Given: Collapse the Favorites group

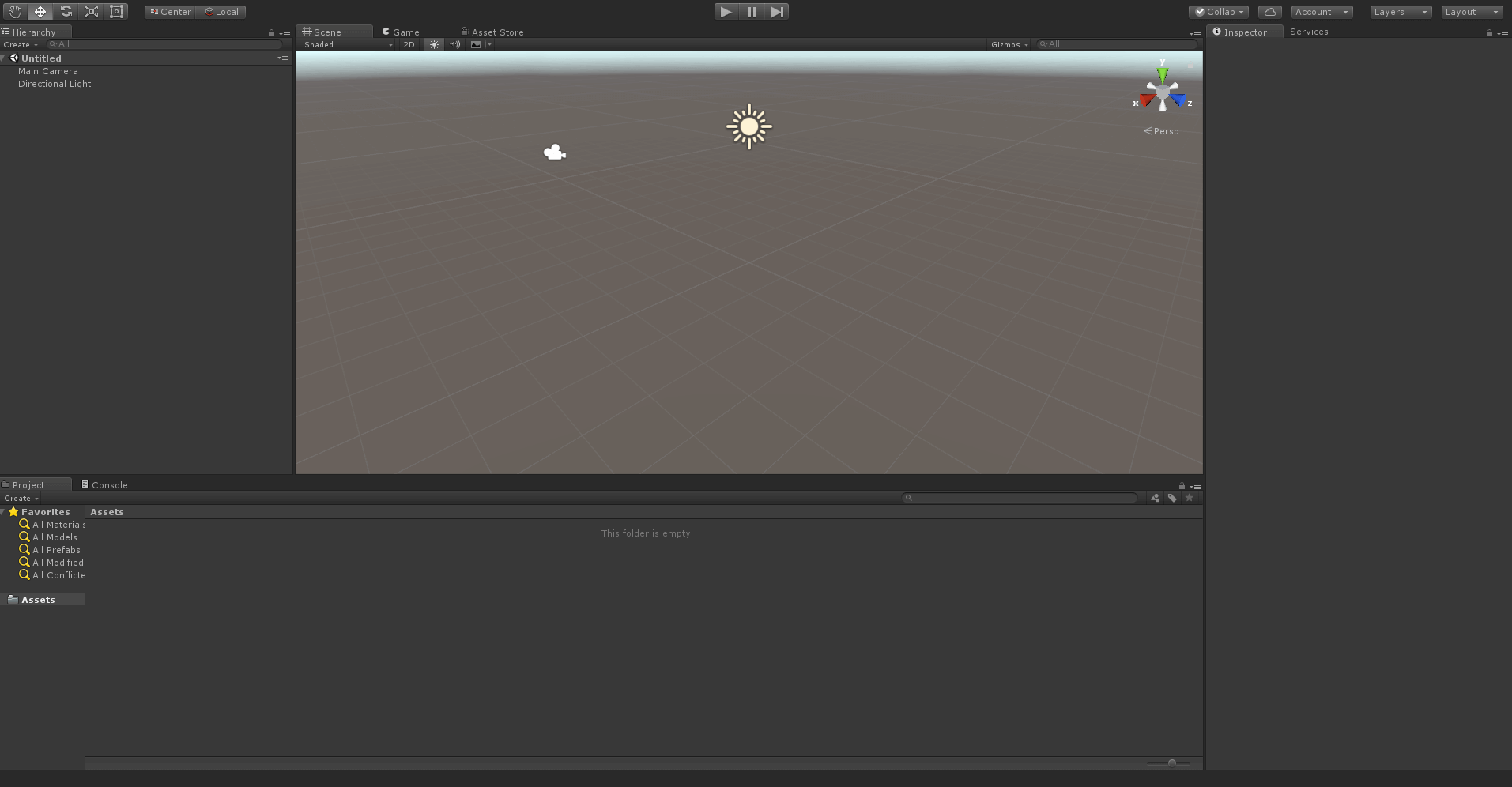Looking at the screenshot, I should (4, 512).
